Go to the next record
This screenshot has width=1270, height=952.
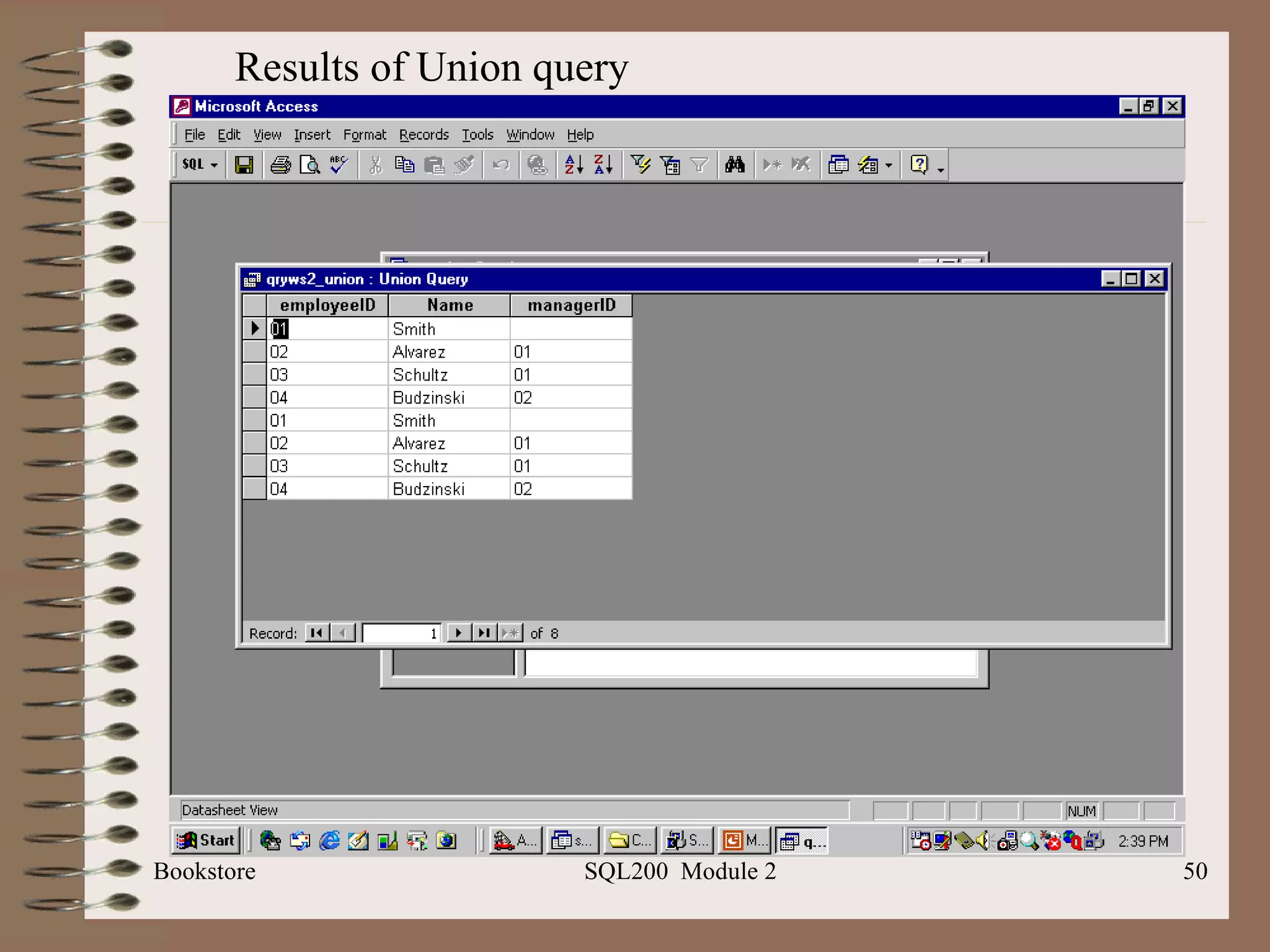pos(458,633)
